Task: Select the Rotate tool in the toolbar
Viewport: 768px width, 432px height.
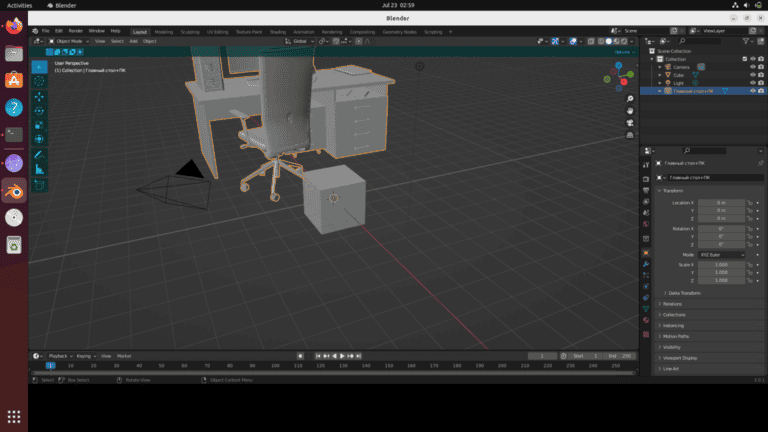Action: pos(40,111)
